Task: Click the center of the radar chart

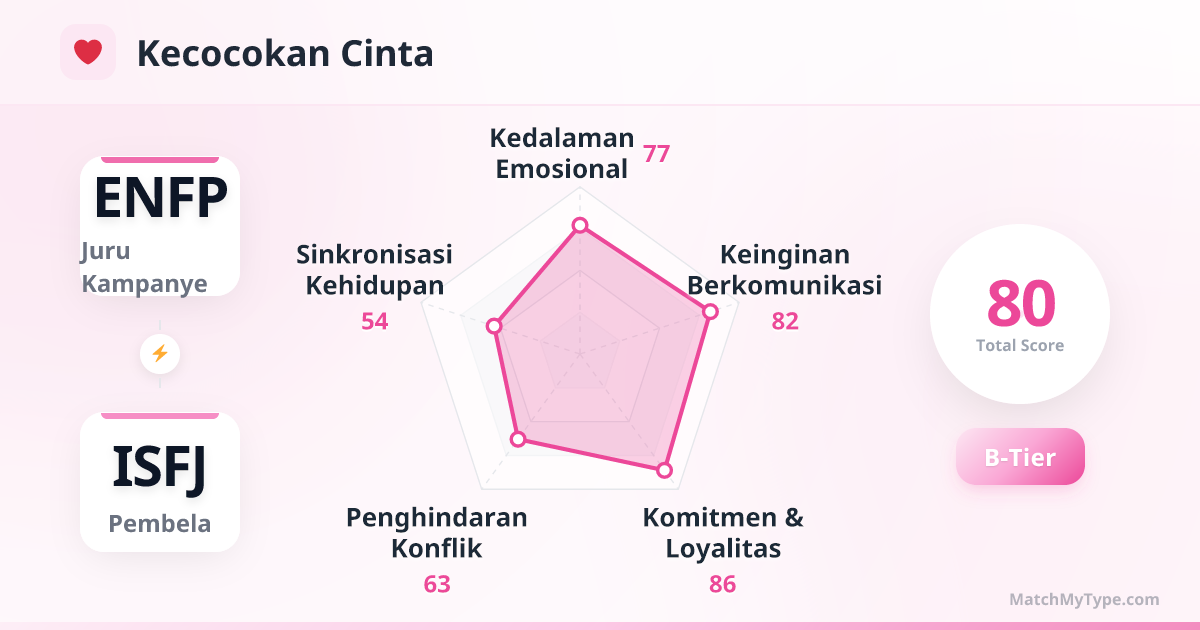Action: coord(579,354)
